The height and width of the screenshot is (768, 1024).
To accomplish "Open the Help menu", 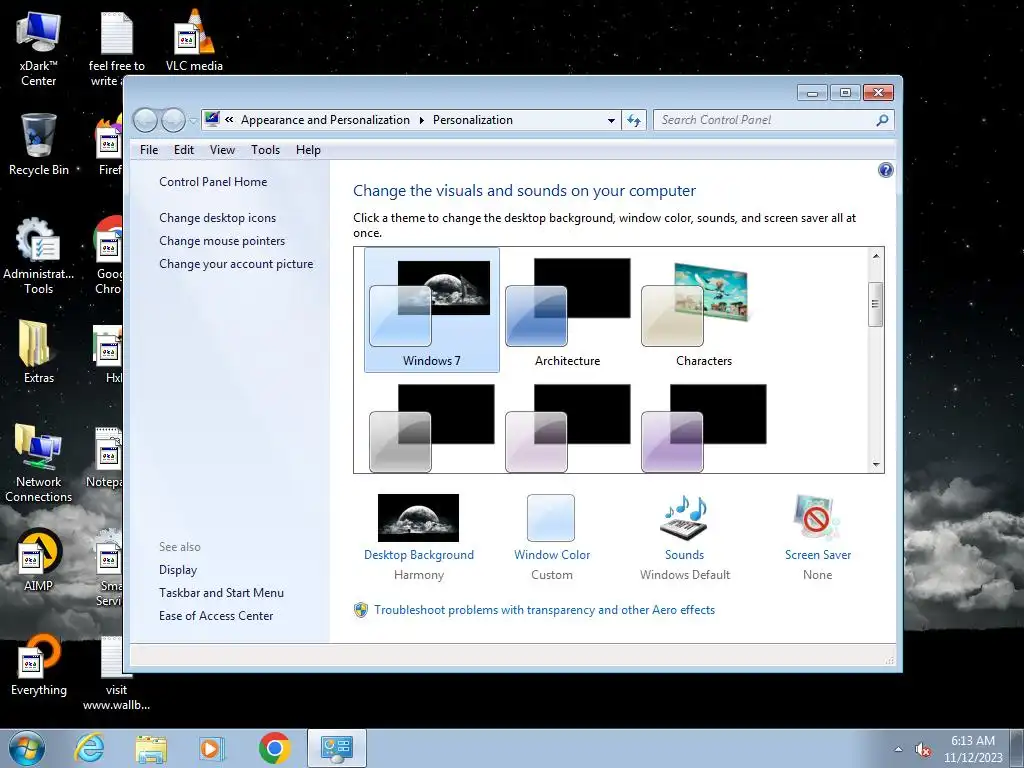I will coord(308,150).
